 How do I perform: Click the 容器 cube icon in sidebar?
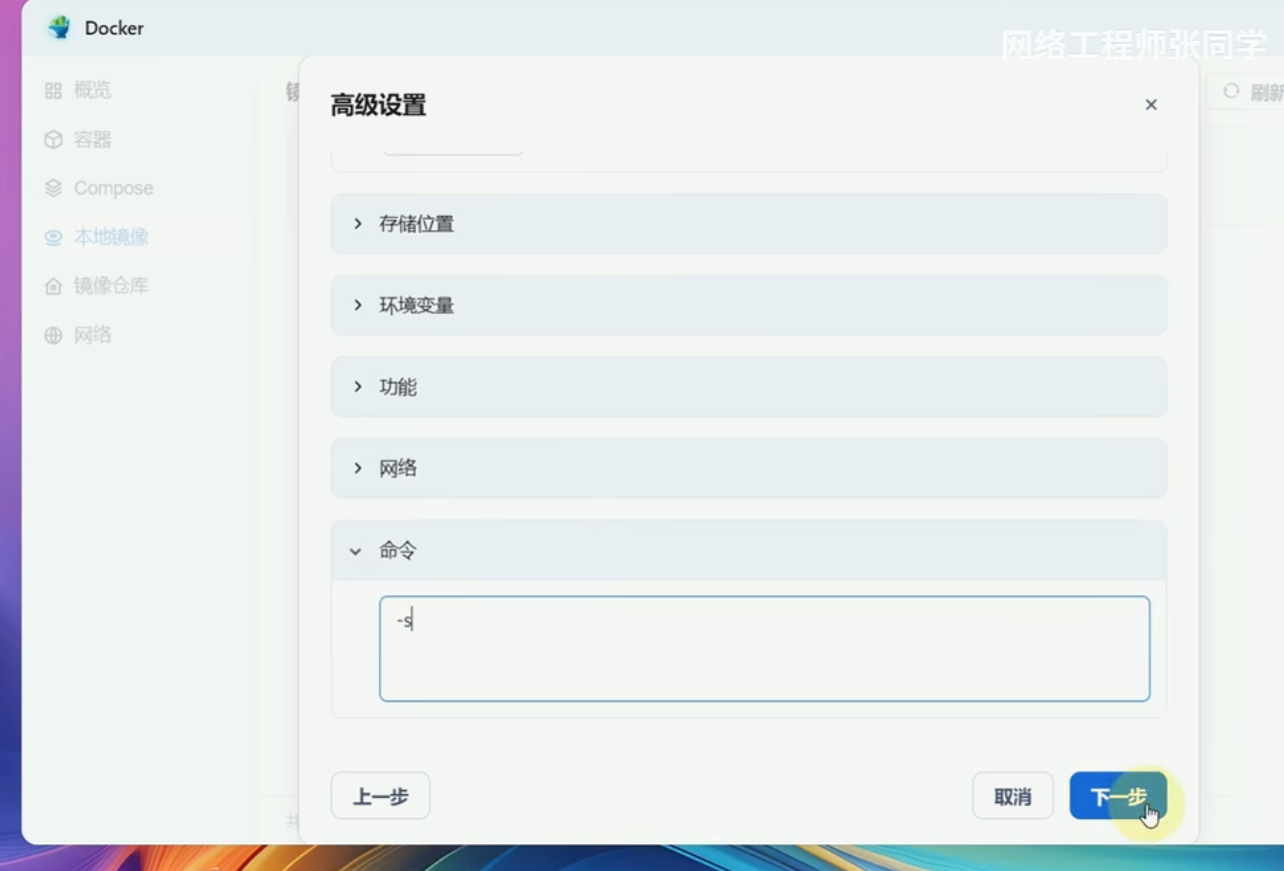coord(53,140)
